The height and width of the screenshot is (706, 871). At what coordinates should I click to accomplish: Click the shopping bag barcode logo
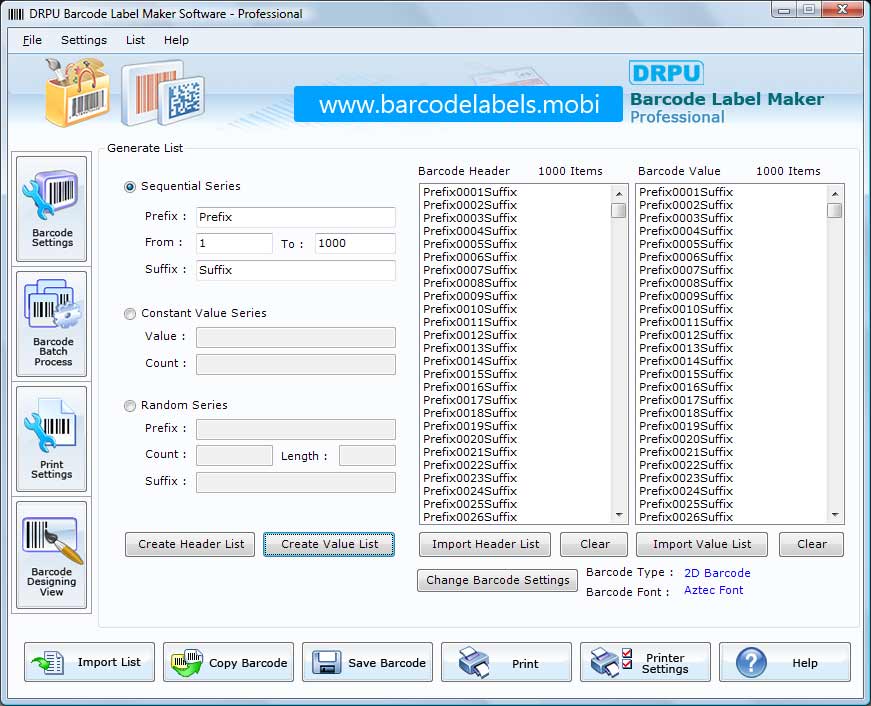(x=77, y=92)
